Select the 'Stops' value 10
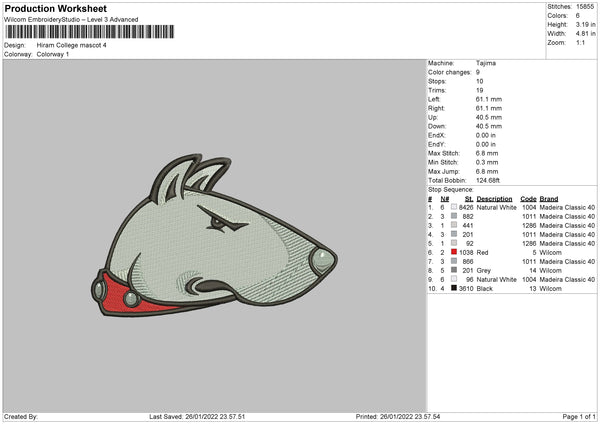 479,81
